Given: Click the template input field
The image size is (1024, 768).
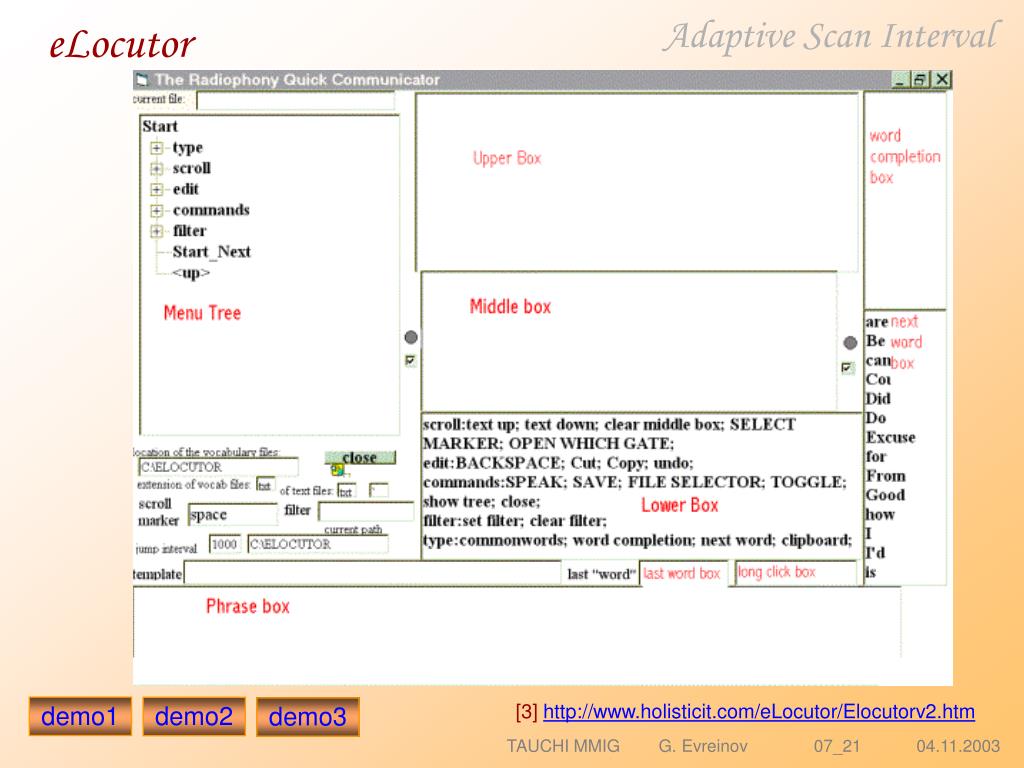Looking at the screenshot, I should pyautogui.click(x=372, y=573).
